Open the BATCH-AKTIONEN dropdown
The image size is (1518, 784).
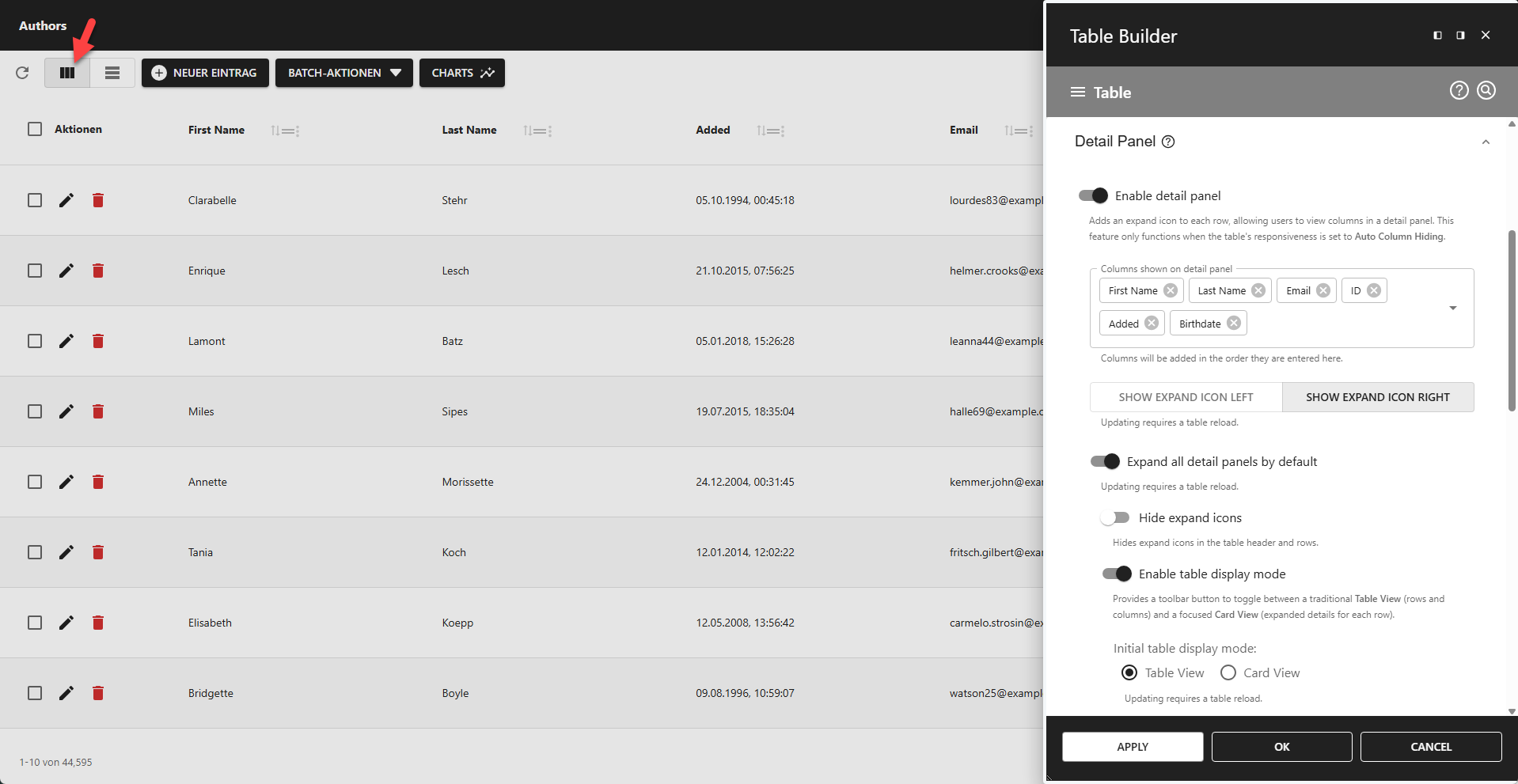click(x=343, y=72)
